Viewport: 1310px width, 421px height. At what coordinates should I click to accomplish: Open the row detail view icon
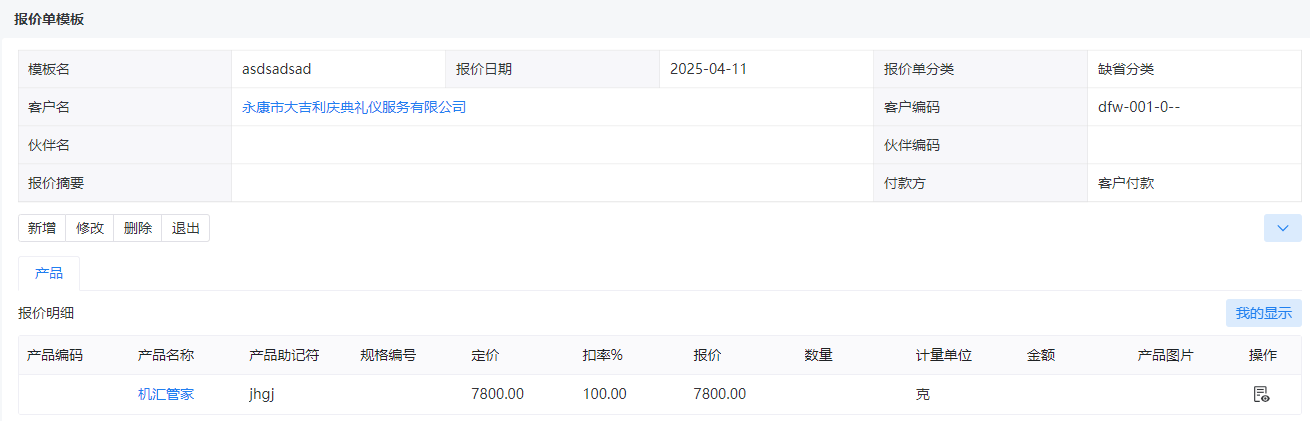(1261, 394)
